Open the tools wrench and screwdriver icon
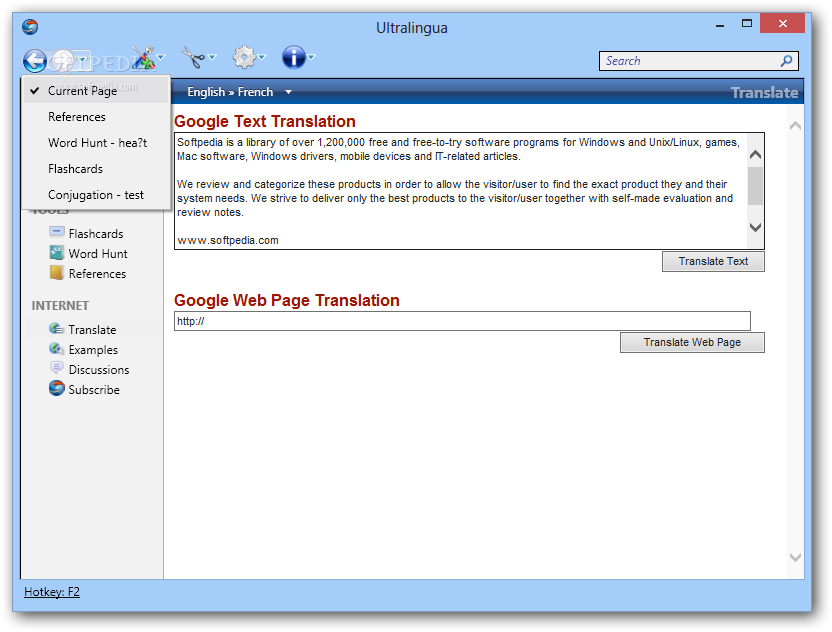This screenshot has height=632, width=832. pos(142,58)
